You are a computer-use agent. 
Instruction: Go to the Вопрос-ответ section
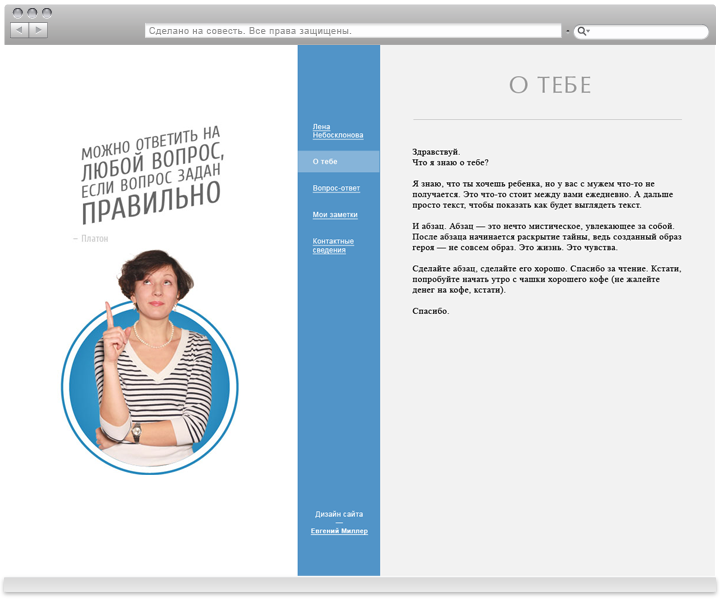[336, 188]
